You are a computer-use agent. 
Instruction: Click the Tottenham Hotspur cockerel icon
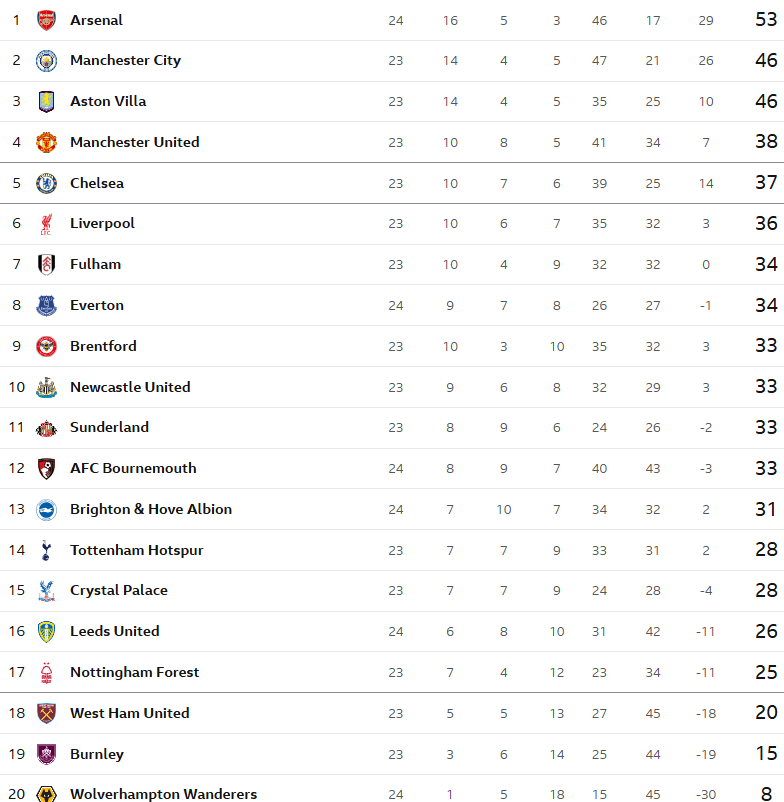(46, 550)
